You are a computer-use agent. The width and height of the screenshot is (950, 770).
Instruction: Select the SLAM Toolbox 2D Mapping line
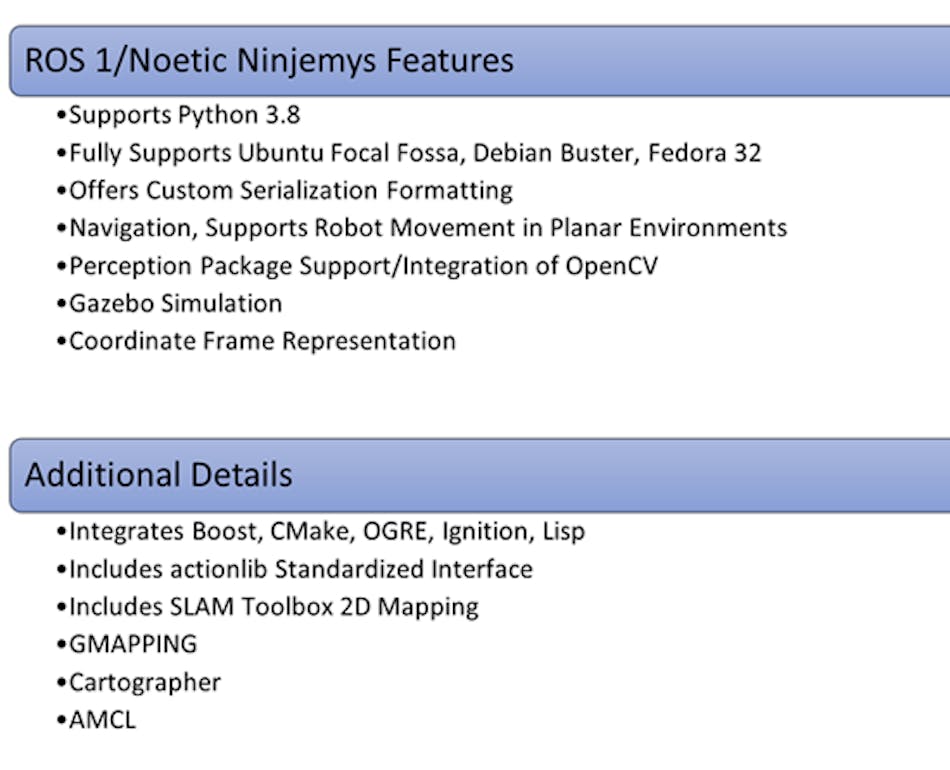pyautogui.click(x=267, y=607)
